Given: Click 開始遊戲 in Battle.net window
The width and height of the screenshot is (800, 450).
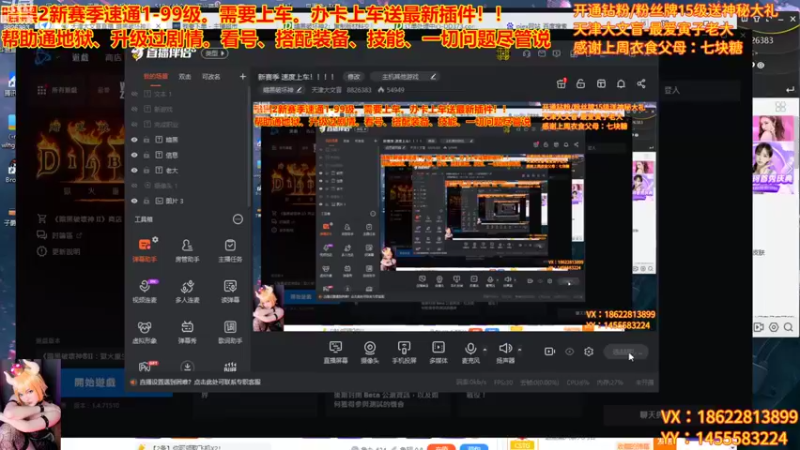Looking at the screenshot, I should coord(95,382).
